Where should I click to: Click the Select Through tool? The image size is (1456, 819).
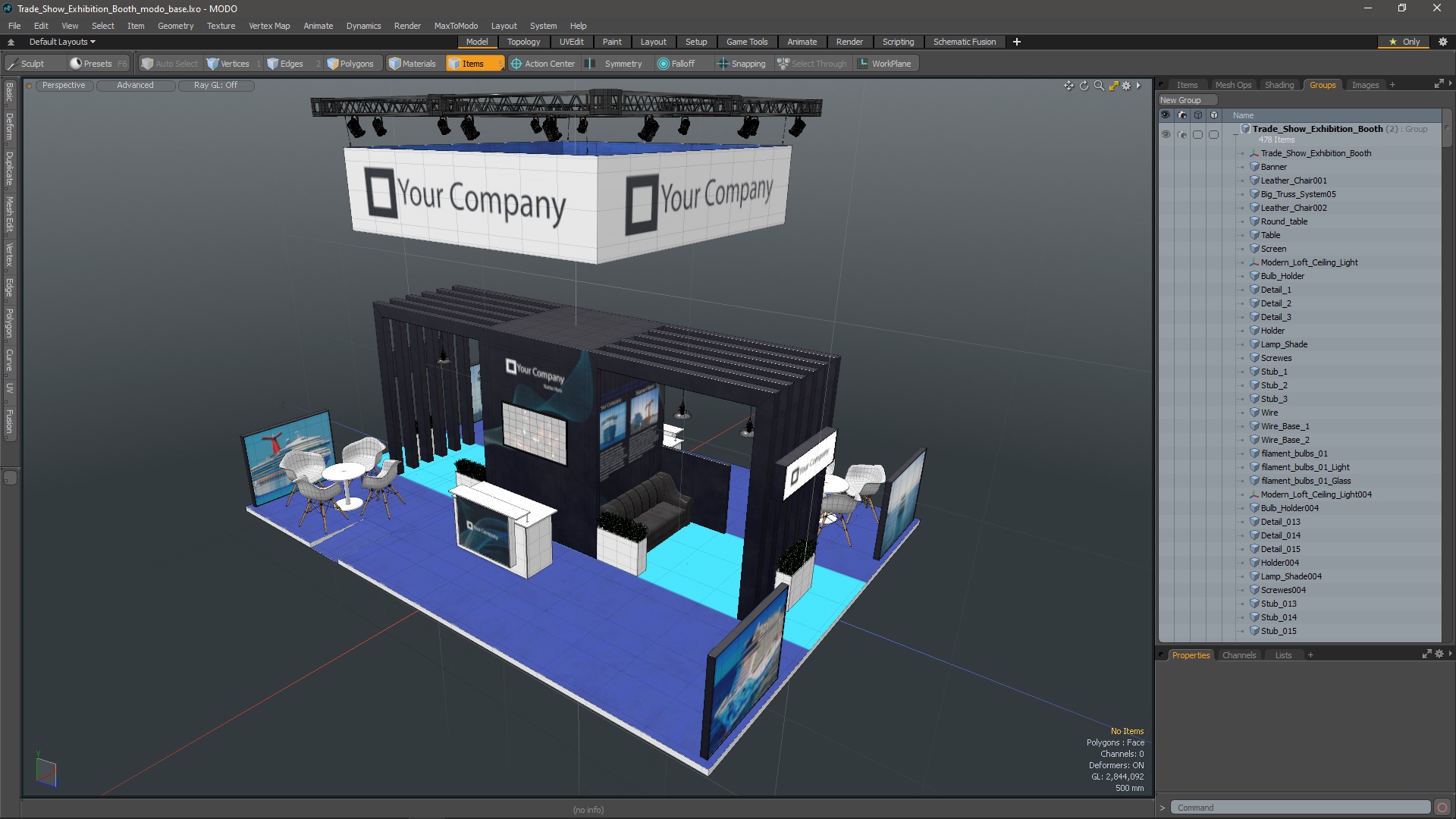[812, 64]
